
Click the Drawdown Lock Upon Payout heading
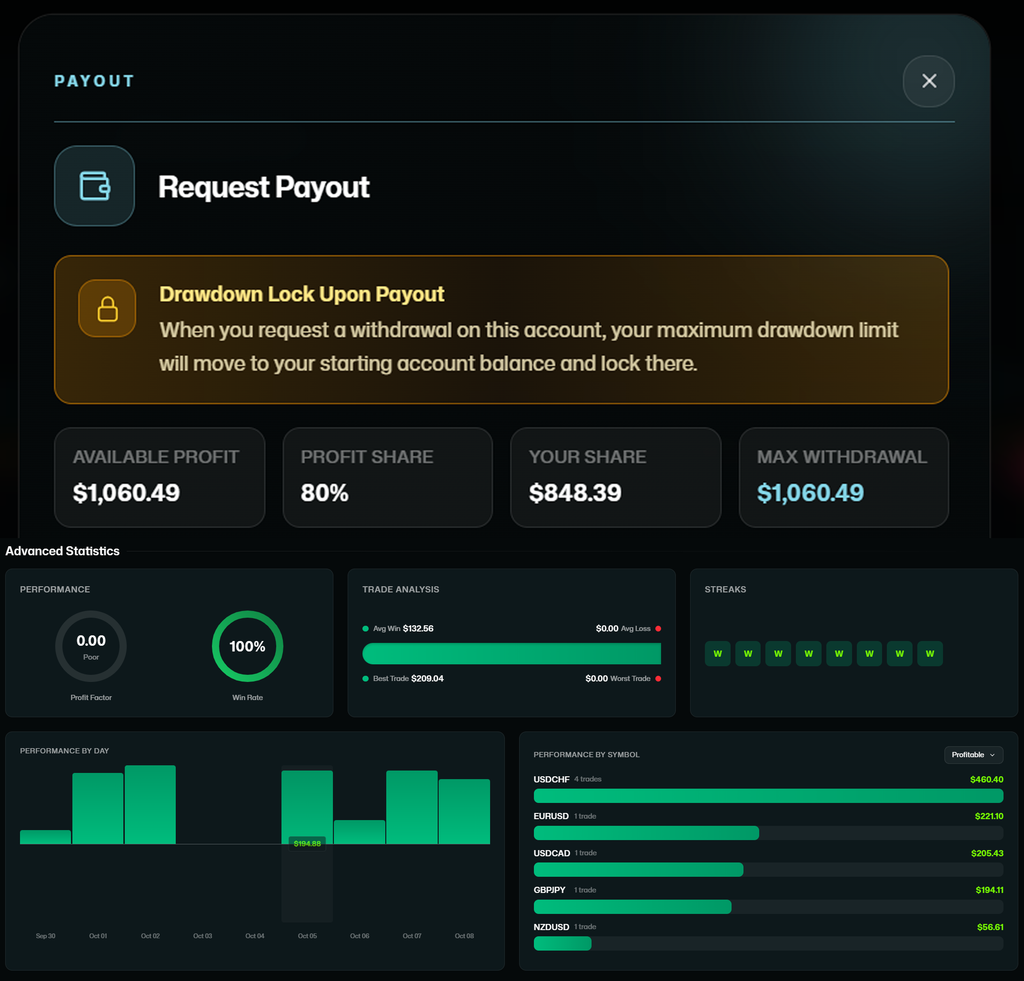(x=302, y=294)
